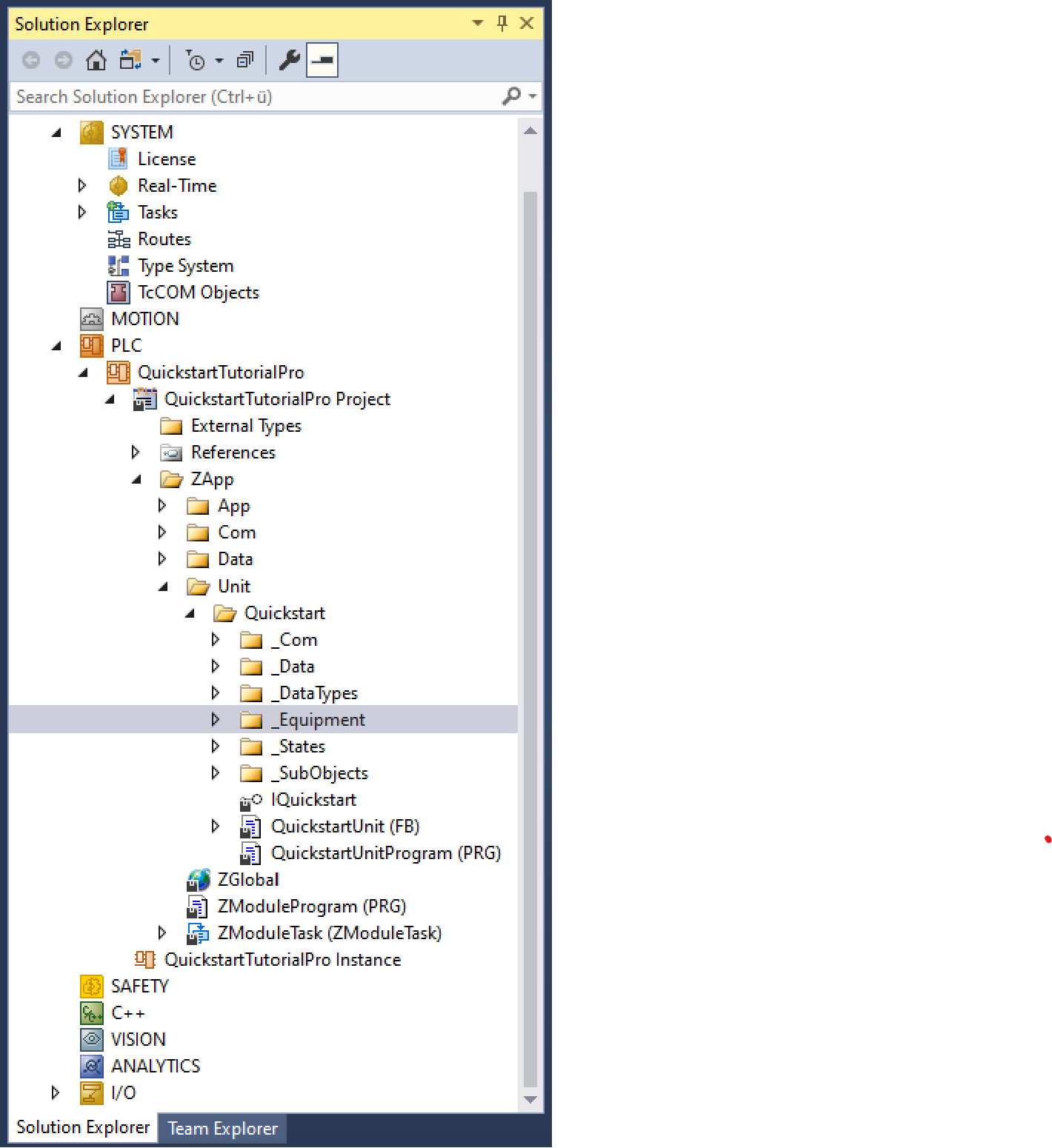
Task: Open the Switch Views dropdown arrow
Action: pos(155,61)
